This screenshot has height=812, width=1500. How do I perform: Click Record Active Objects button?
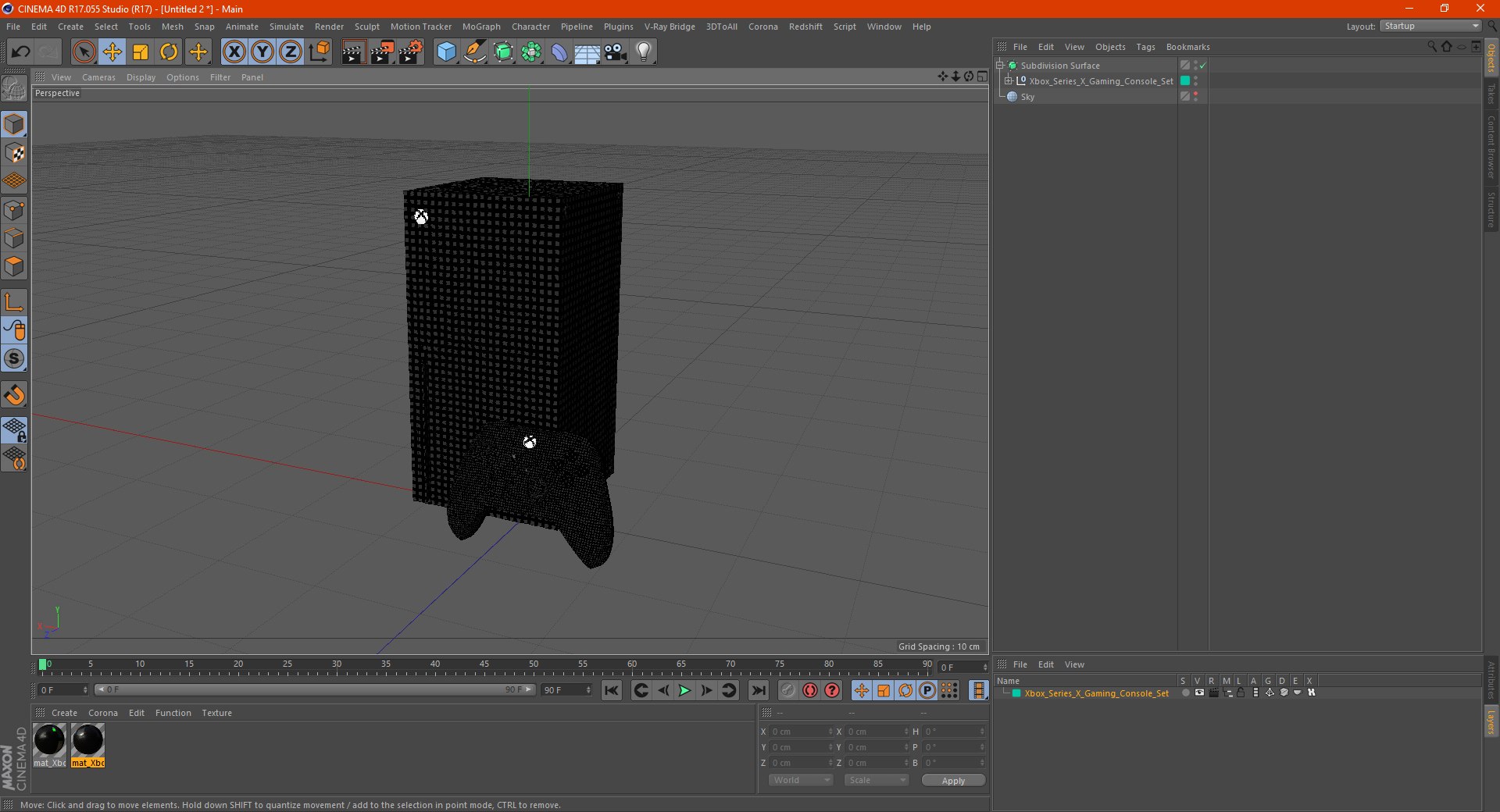click(787, 690)
